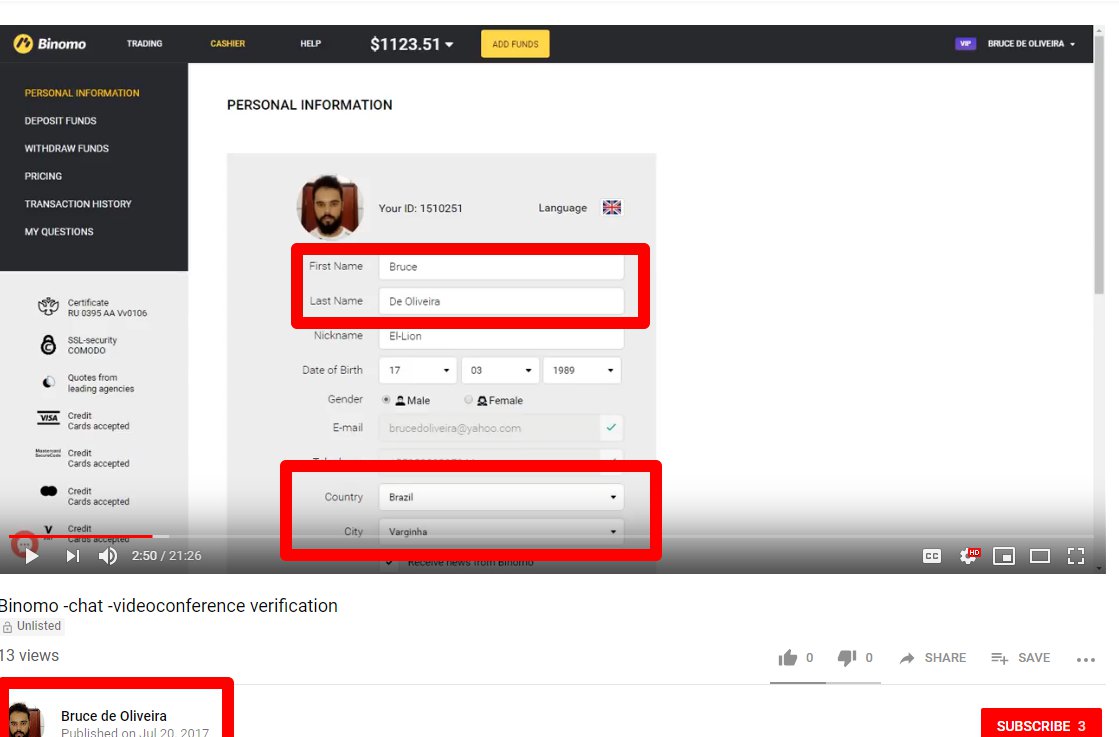Click the SSL-security COMODO lock icon
This screenshot has height=737, width=1119.
[48, 345]
